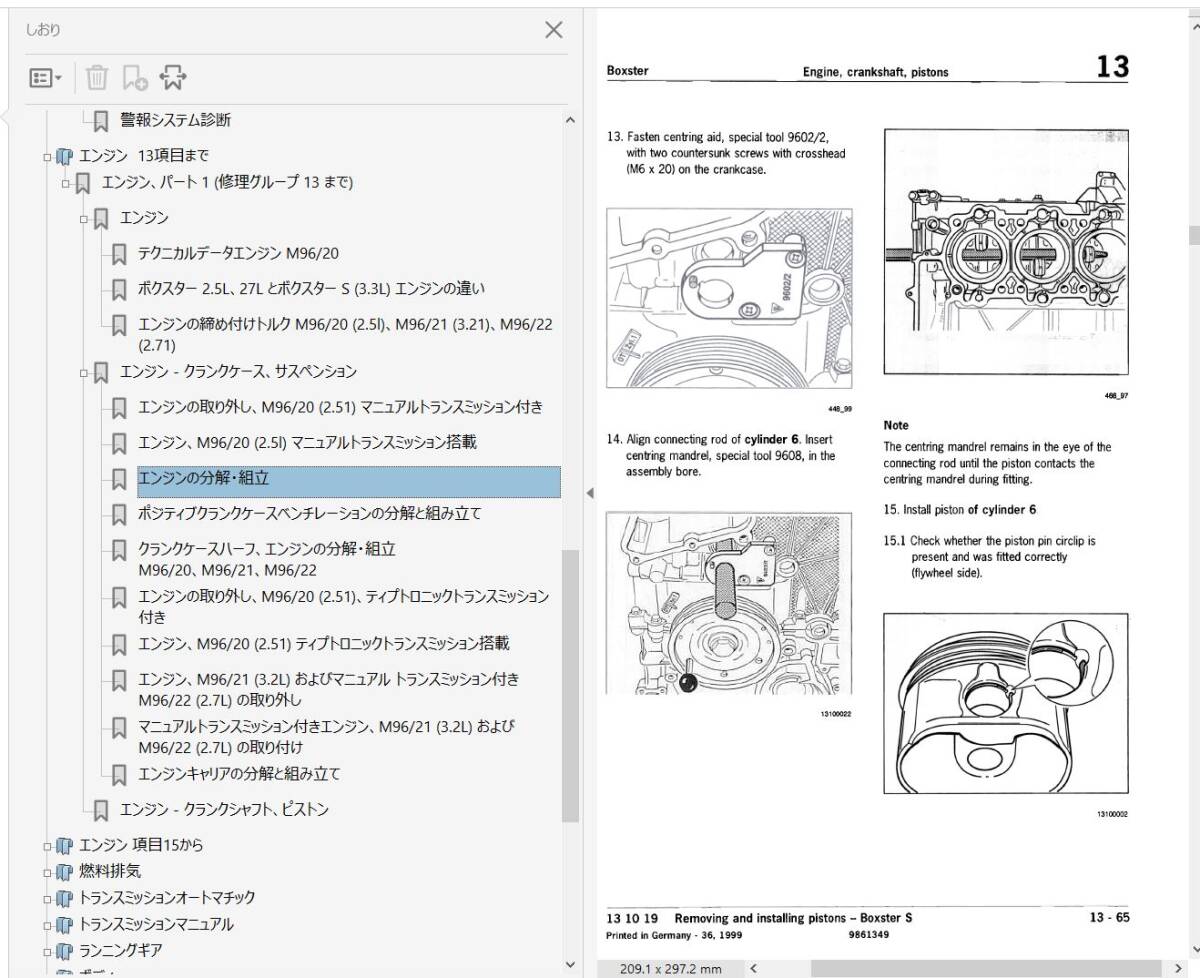Screen dimensions: 1200x978
Task: Select the 警報システム診断 bookmark
Action: coord(175,120)
